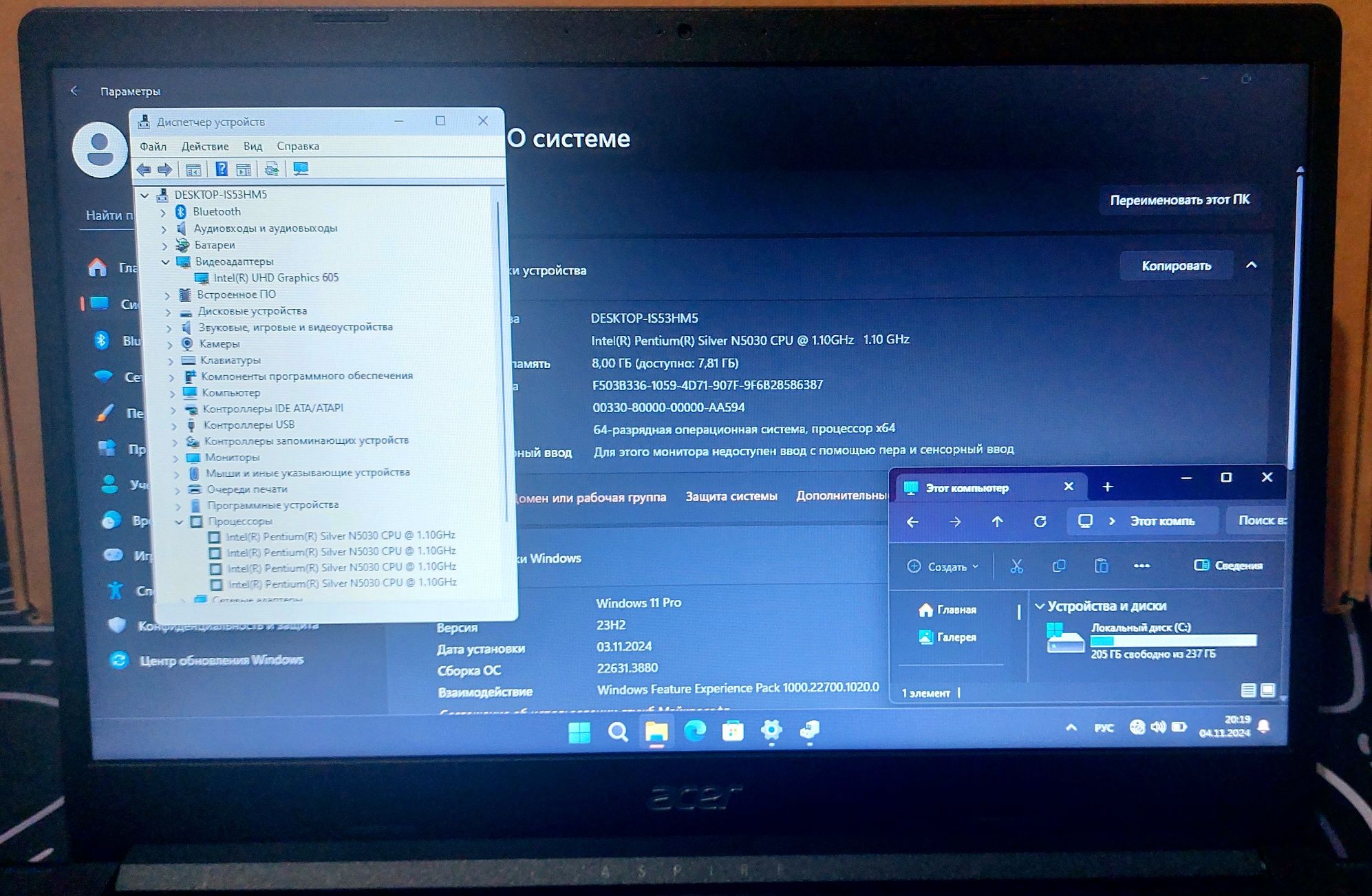The width and height of the screenshot is (1372, 896).
Task: Click Копировать button in device specifications
Action: coord(1176,266)
